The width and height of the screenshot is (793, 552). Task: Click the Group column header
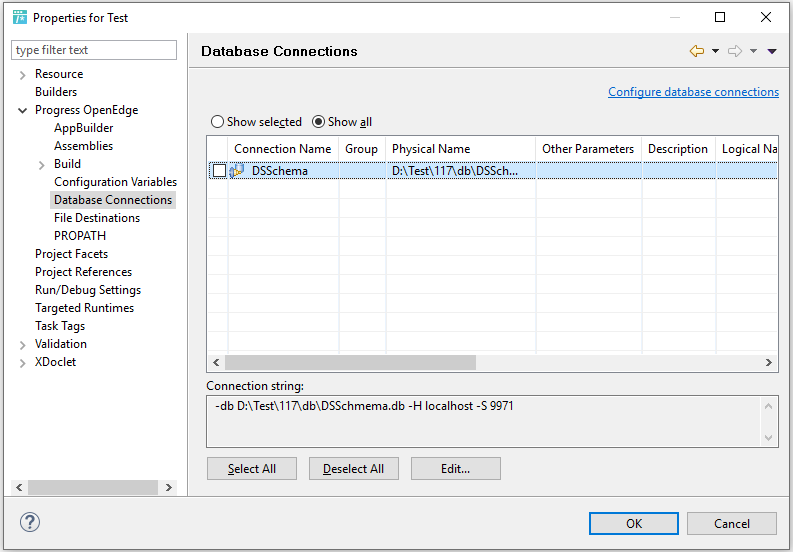[x=362, y=149]
